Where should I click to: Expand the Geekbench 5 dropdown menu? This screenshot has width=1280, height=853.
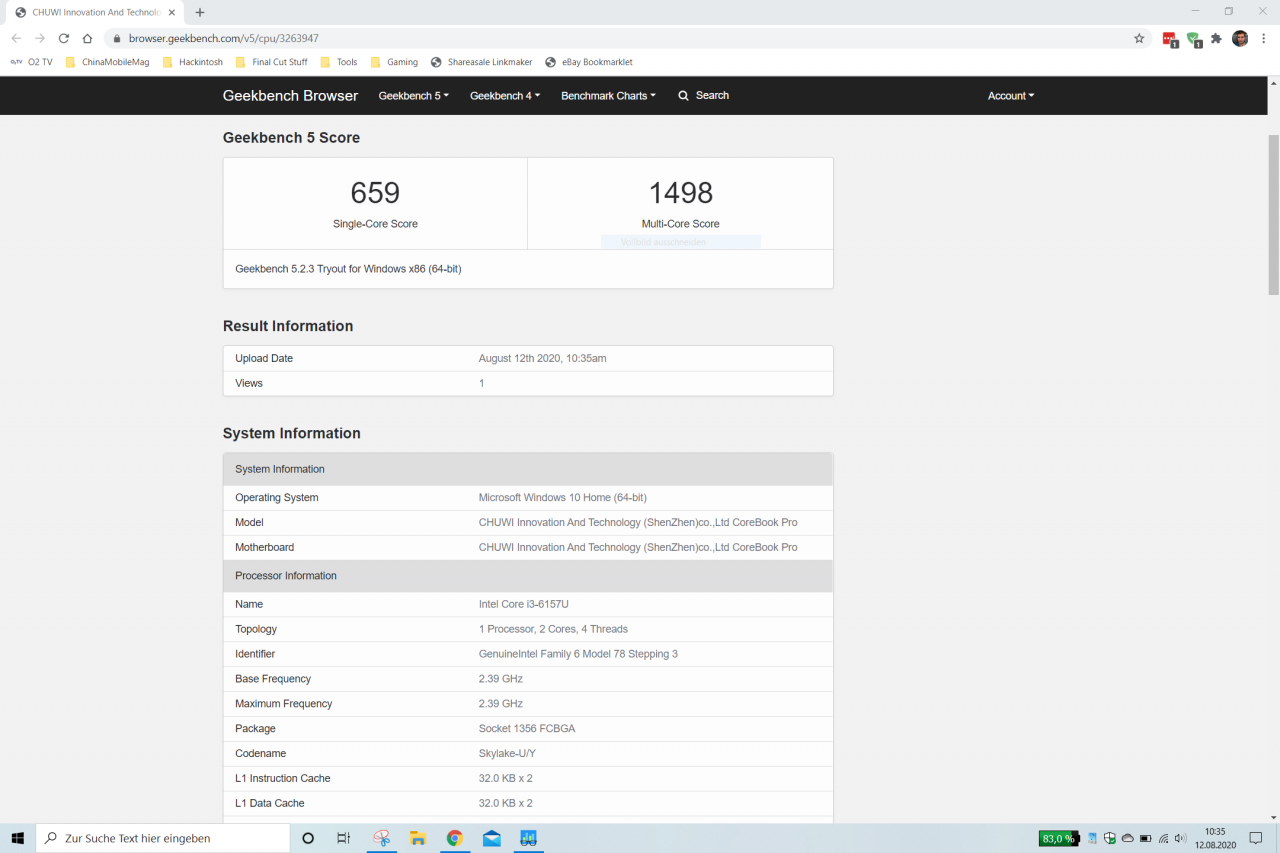pyautogui.click(x=413, y=96)
